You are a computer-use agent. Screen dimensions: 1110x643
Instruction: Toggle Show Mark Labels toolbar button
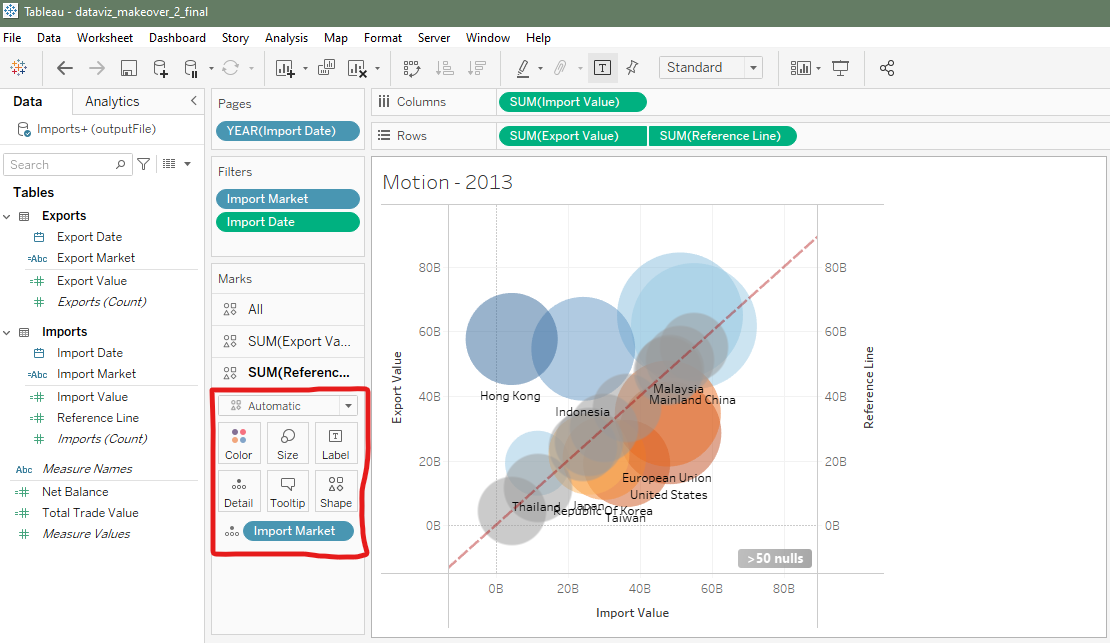click(602, 68)
